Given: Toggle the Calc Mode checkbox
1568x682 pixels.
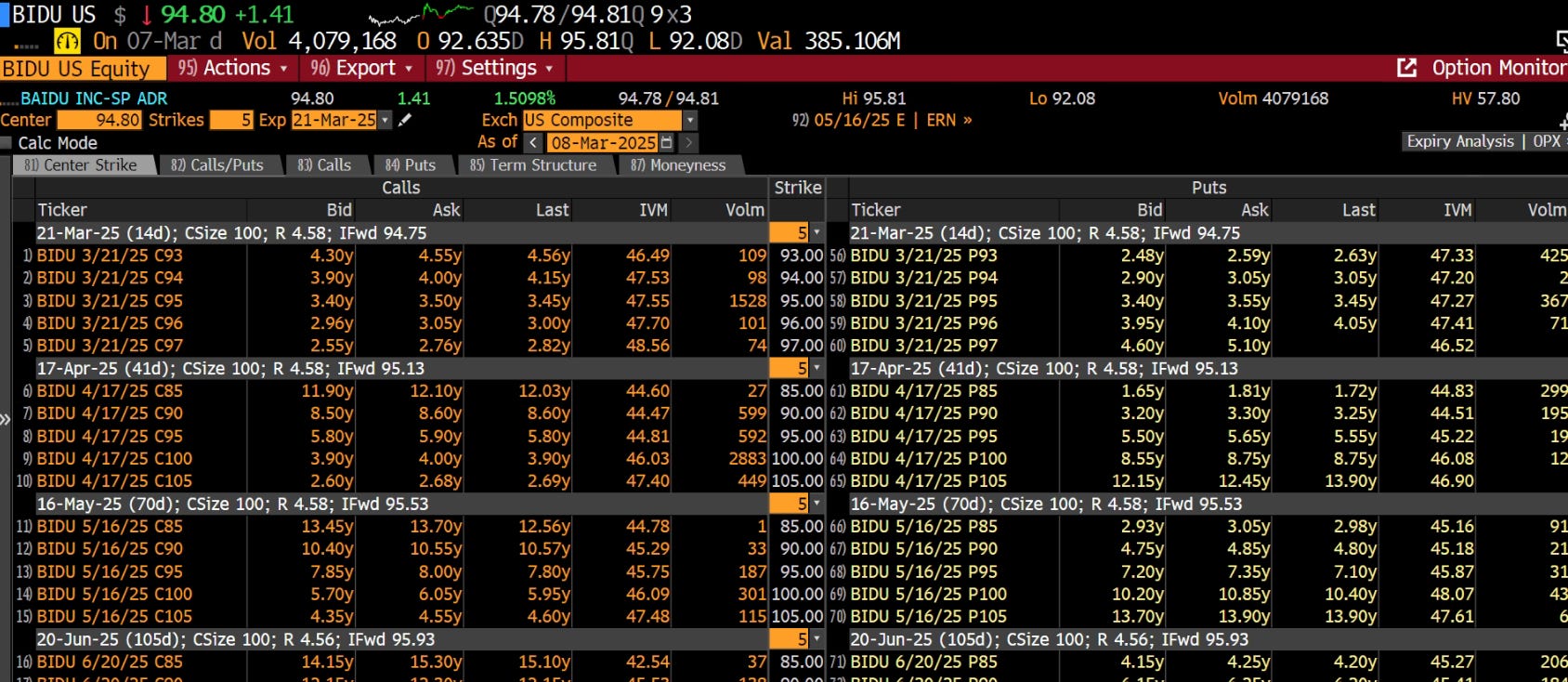Looking at the screenshot, I should pos(7,143).
